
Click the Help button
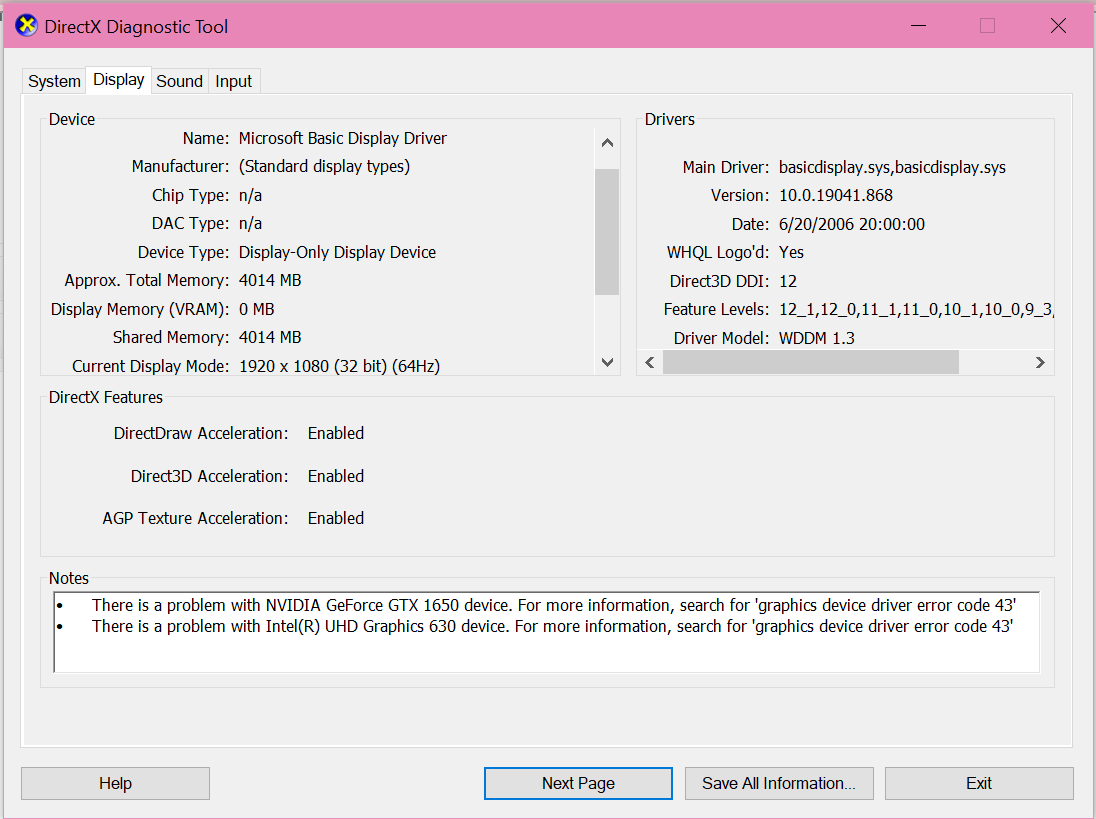(115, 783)
